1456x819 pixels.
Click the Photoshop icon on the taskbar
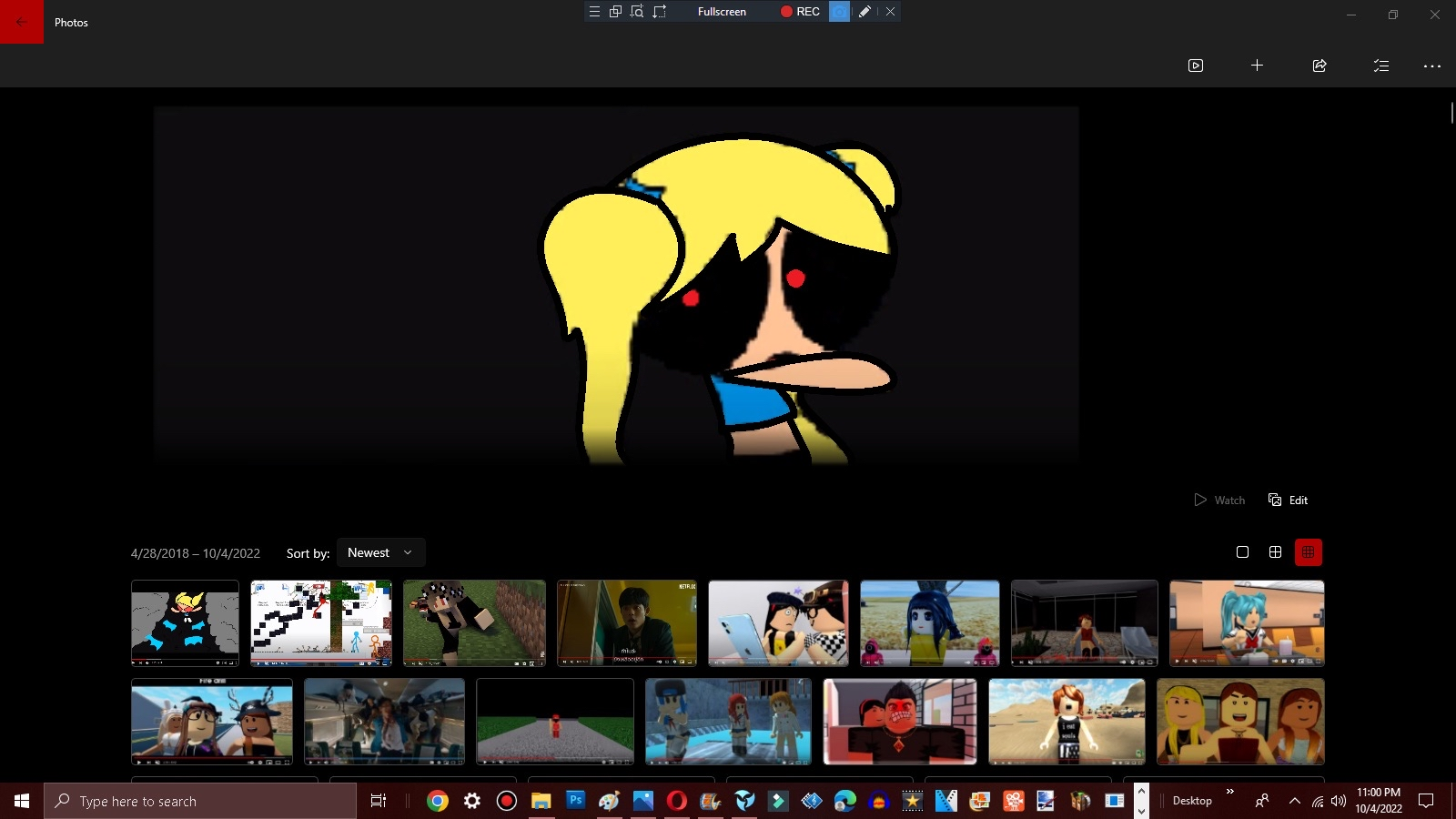pyautogui.click(x=575, y=801)
